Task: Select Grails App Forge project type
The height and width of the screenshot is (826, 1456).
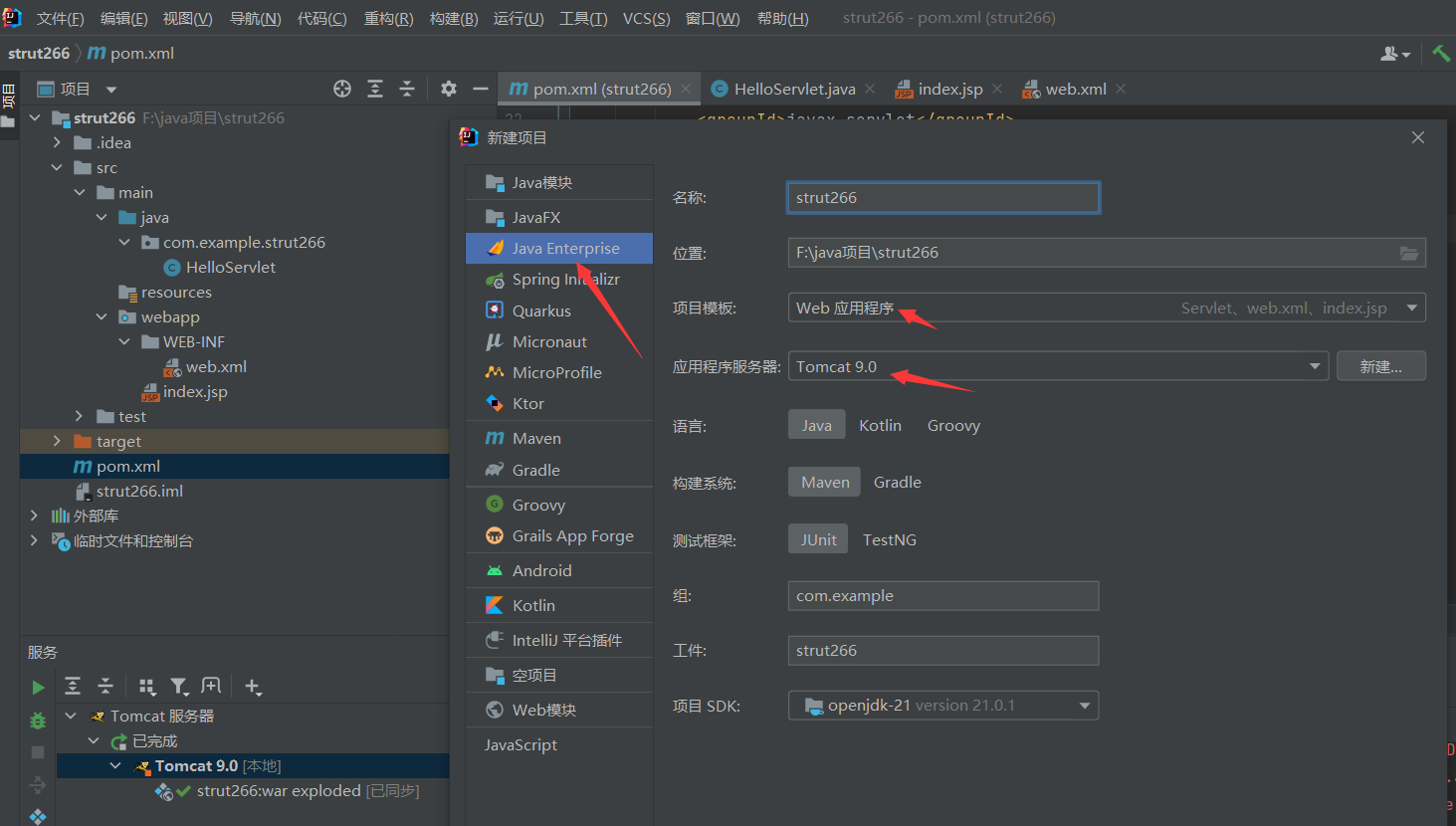Action: pyautogui.click(x=559, y=535)
